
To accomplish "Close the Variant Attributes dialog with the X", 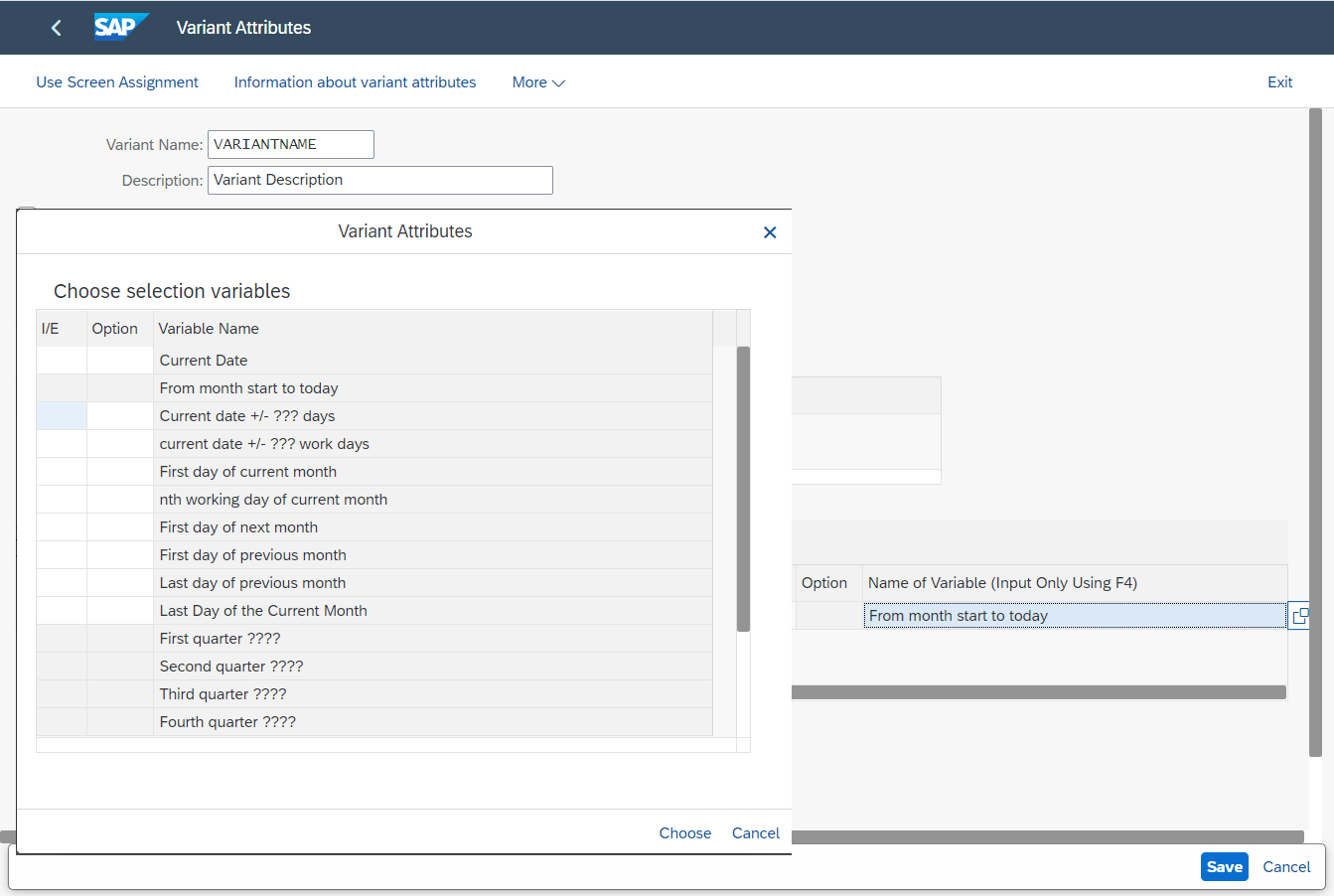I will pos(770,231).
